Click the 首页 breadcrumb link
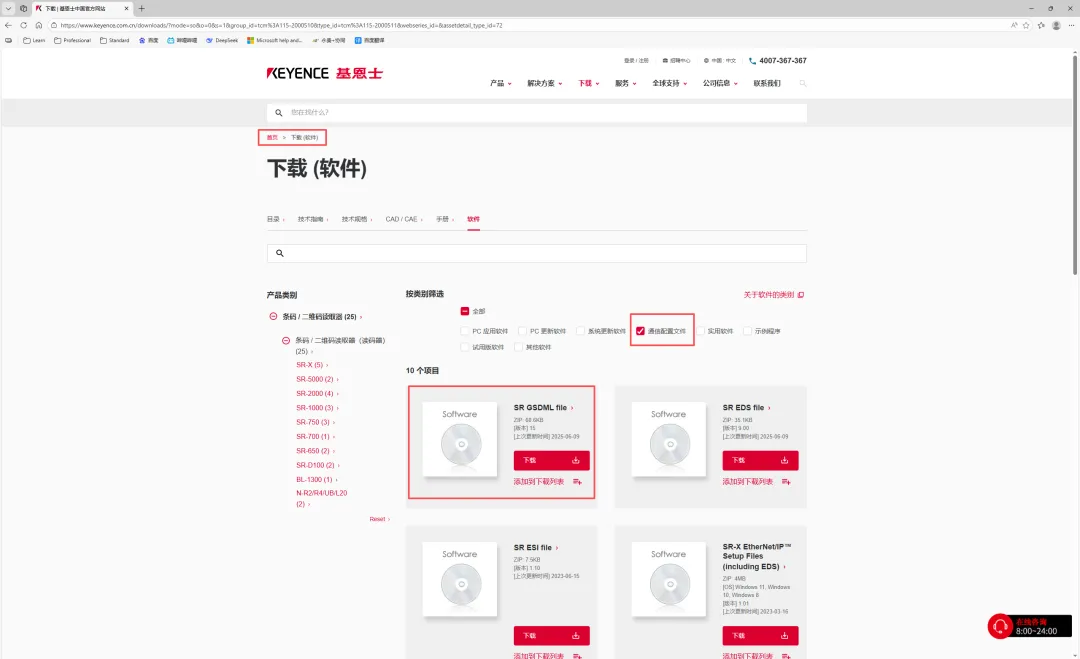This screenshot has height=659, width=1080. click(272, 138)
